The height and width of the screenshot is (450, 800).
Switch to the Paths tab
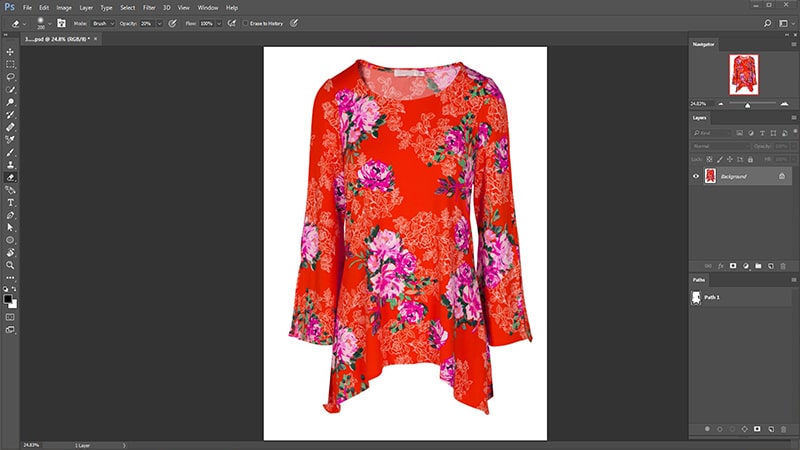(698, 280)
